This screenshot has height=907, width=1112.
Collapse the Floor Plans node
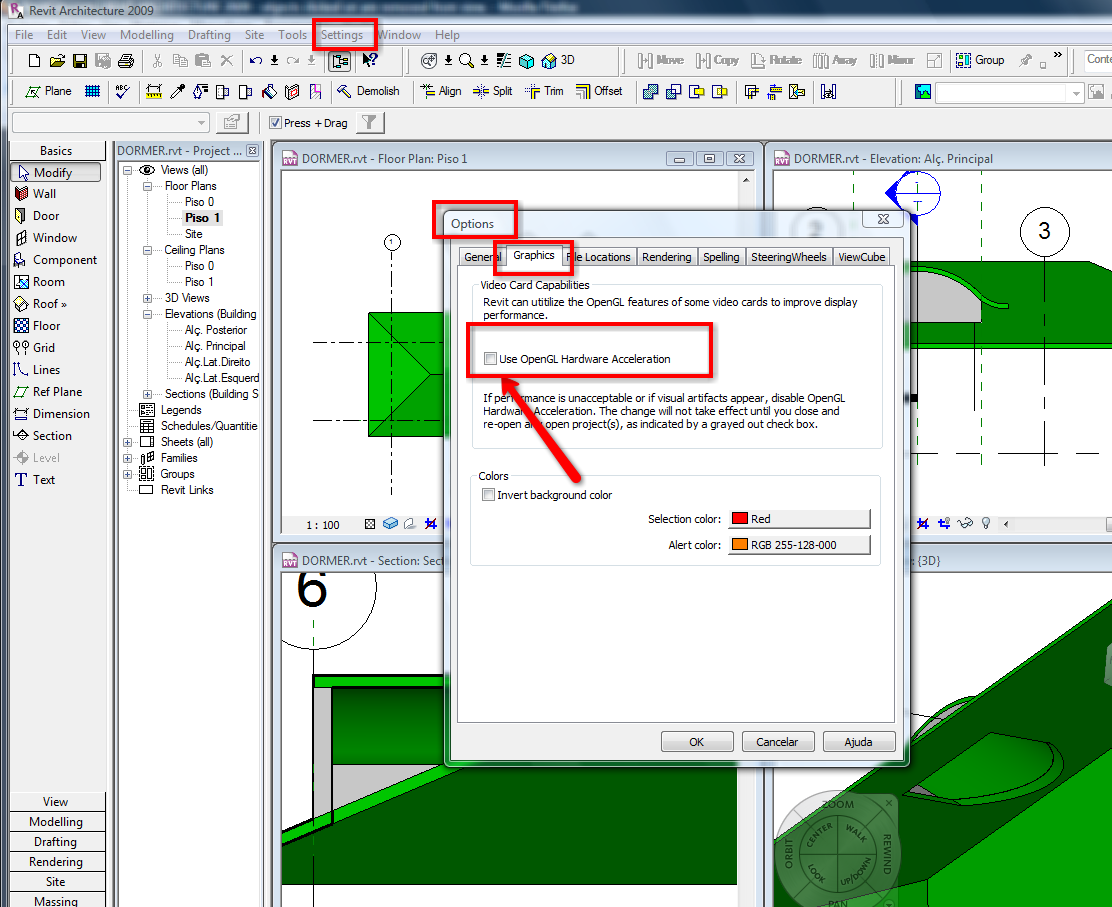148,187
